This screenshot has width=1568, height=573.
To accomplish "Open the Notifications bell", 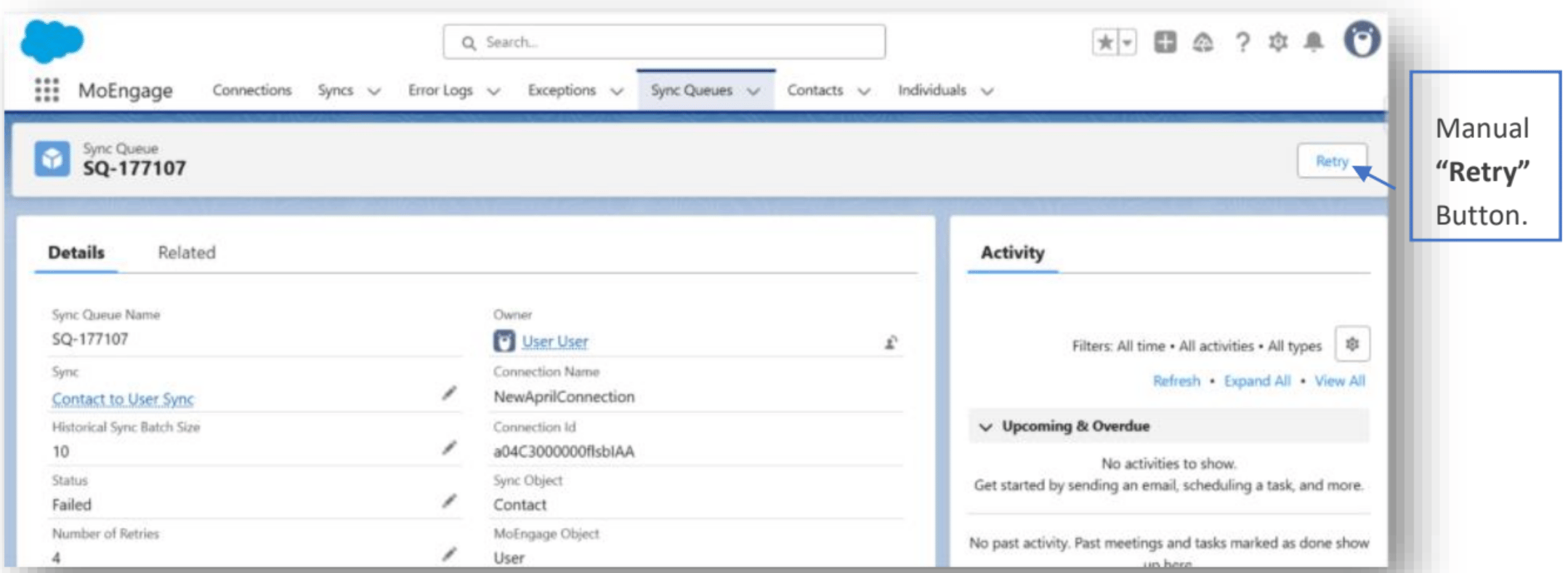I will (x=1314, y=42).
